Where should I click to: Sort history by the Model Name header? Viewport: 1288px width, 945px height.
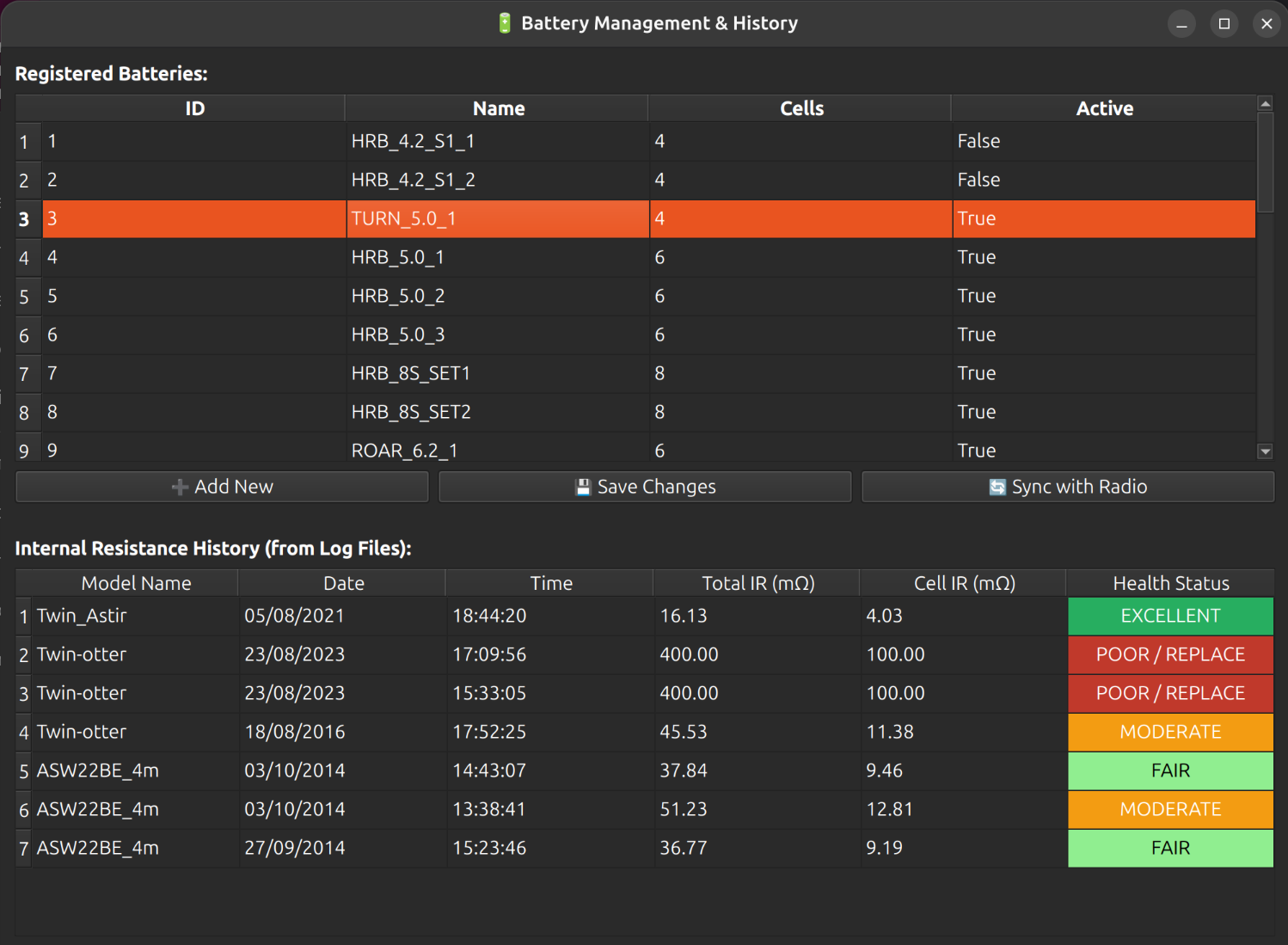pyautogui.click(x=136, y=583)
